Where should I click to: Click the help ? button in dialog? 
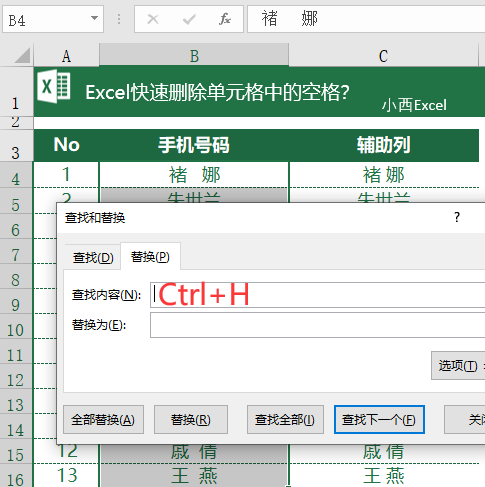(457, 217)
